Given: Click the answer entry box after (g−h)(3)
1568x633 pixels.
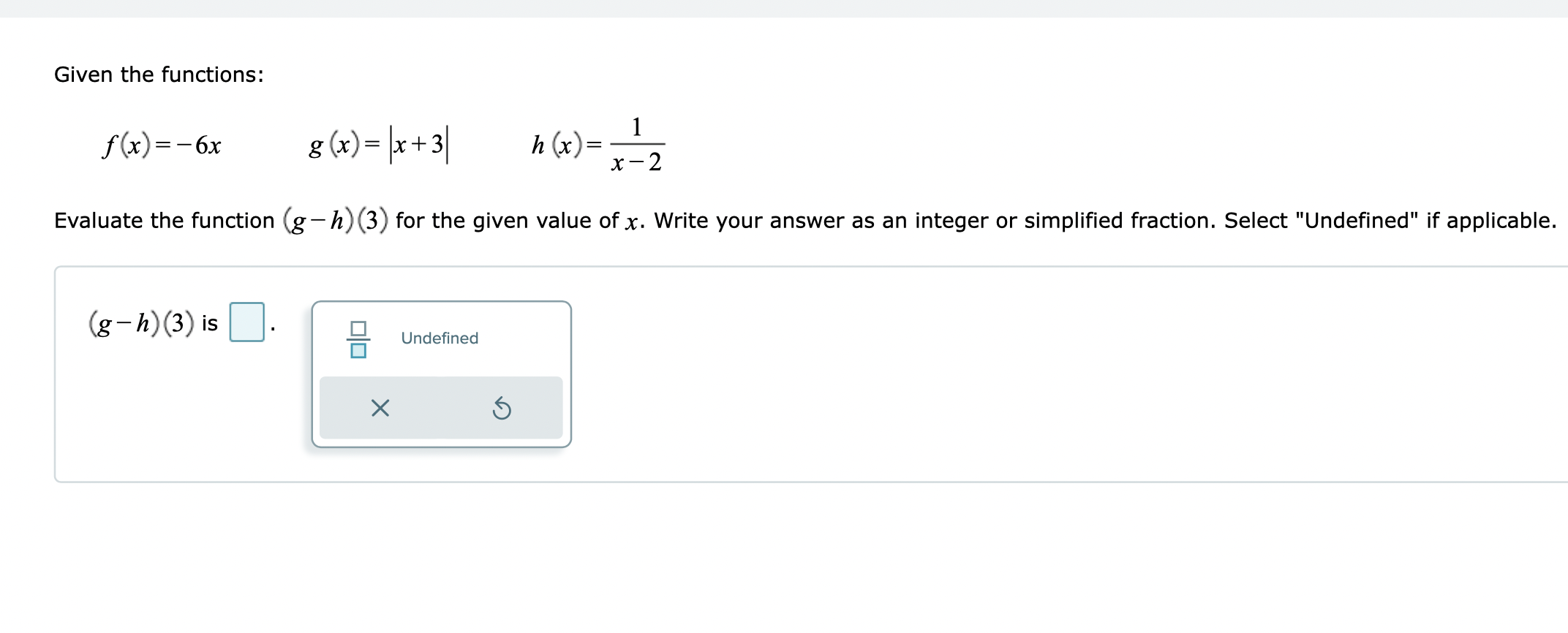Looking at the screenshot, I should pyautogui.click(x=246, y=322).
